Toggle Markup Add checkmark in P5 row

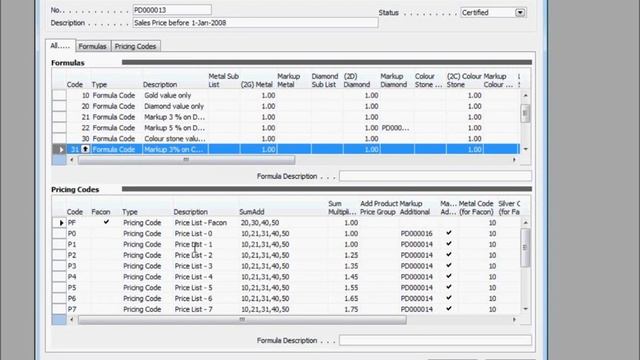[x=449, y=287]
